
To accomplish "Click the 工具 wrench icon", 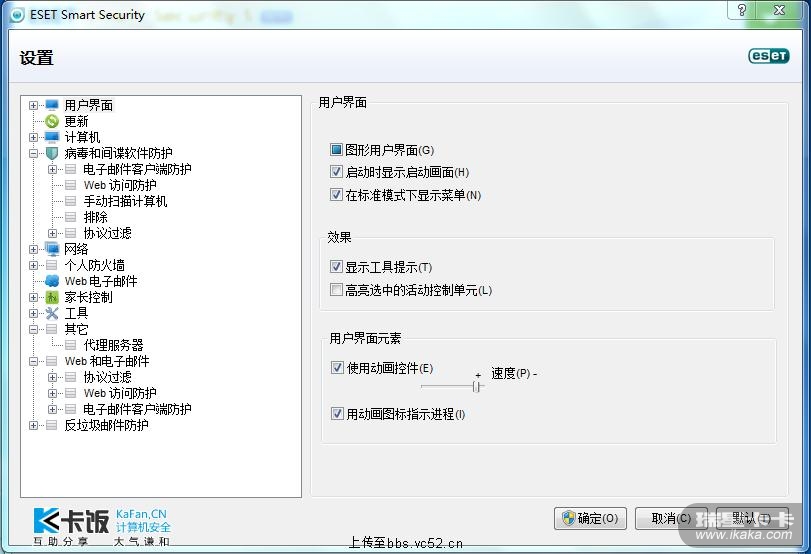I will coord(52,313).
